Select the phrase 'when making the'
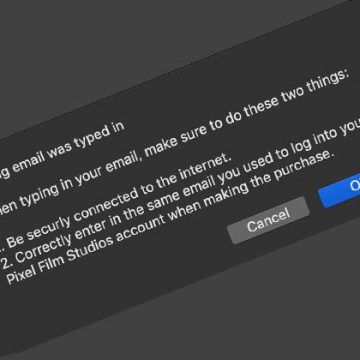This screenshot has height=360, width=360. point(214,200)
